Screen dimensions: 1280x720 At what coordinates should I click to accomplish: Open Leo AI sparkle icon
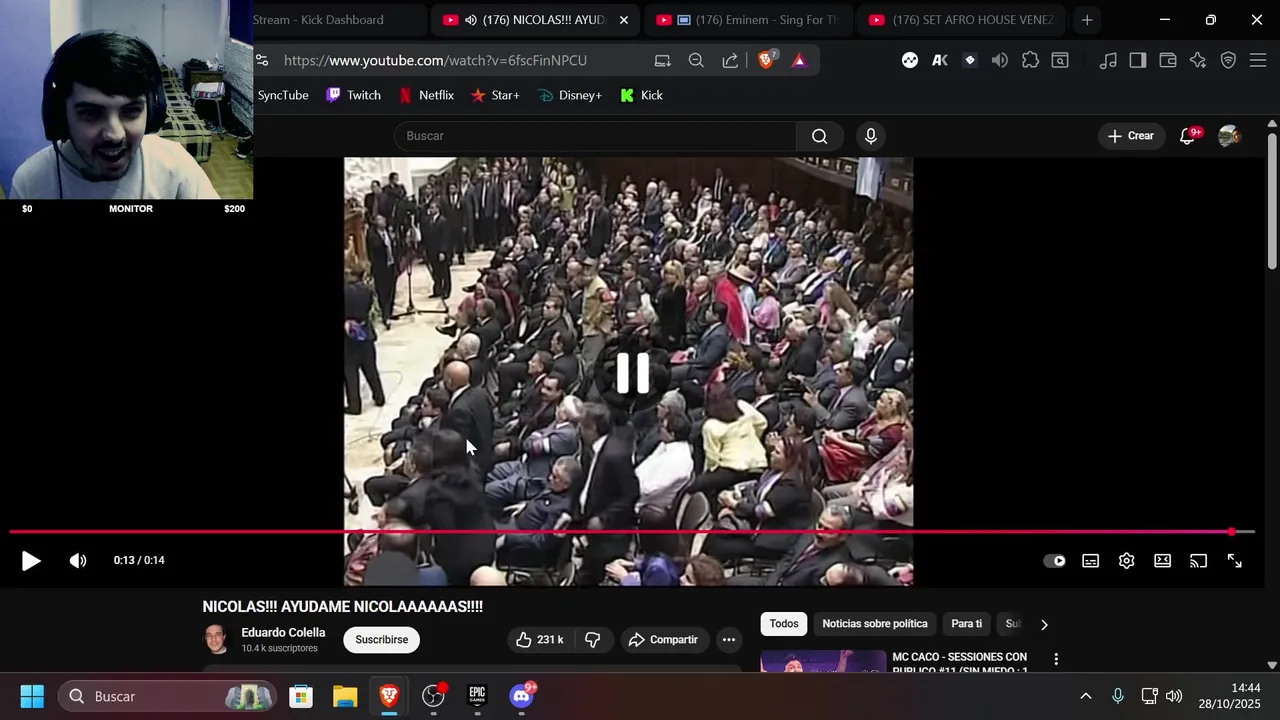click(x=1198, y=61)
